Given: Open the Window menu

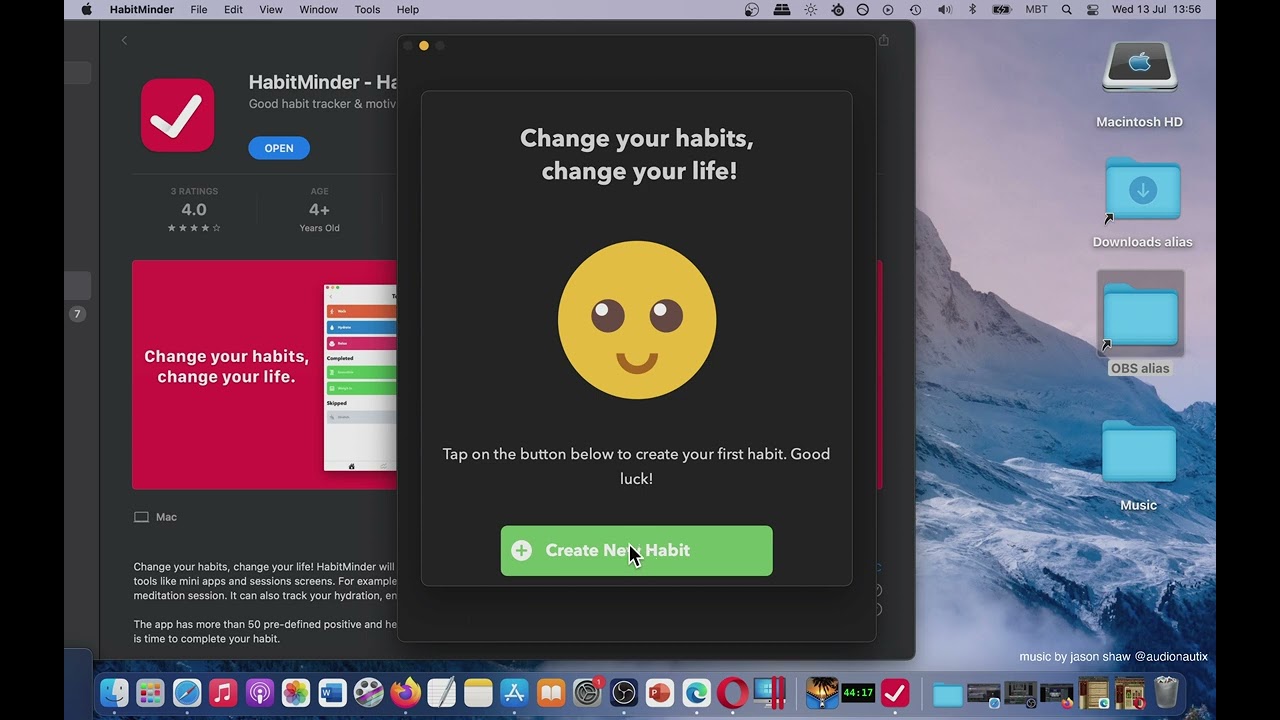Looking at the screenshot, I should coord(318,9).
